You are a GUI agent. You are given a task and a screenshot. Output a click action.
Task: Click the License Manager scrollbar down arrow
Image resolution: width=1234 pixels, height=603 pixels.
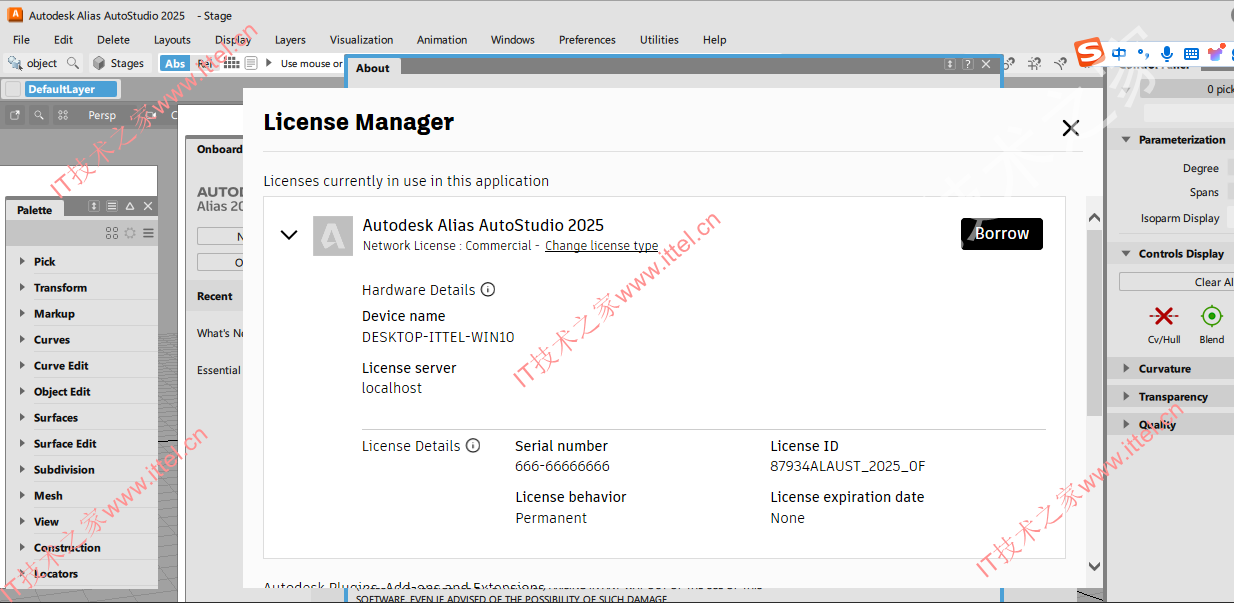(1094, 567)
